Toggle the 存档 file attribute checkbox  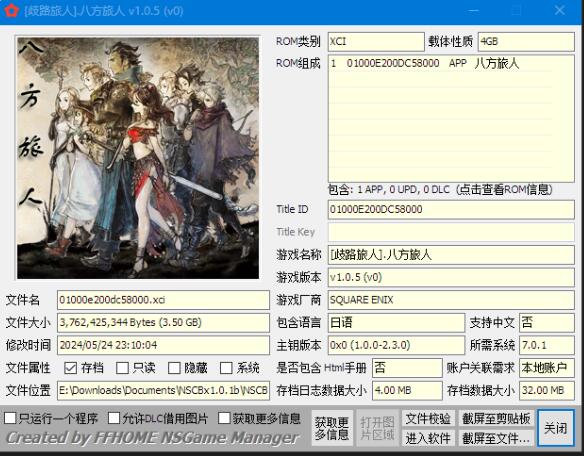[x=70, y=368]
